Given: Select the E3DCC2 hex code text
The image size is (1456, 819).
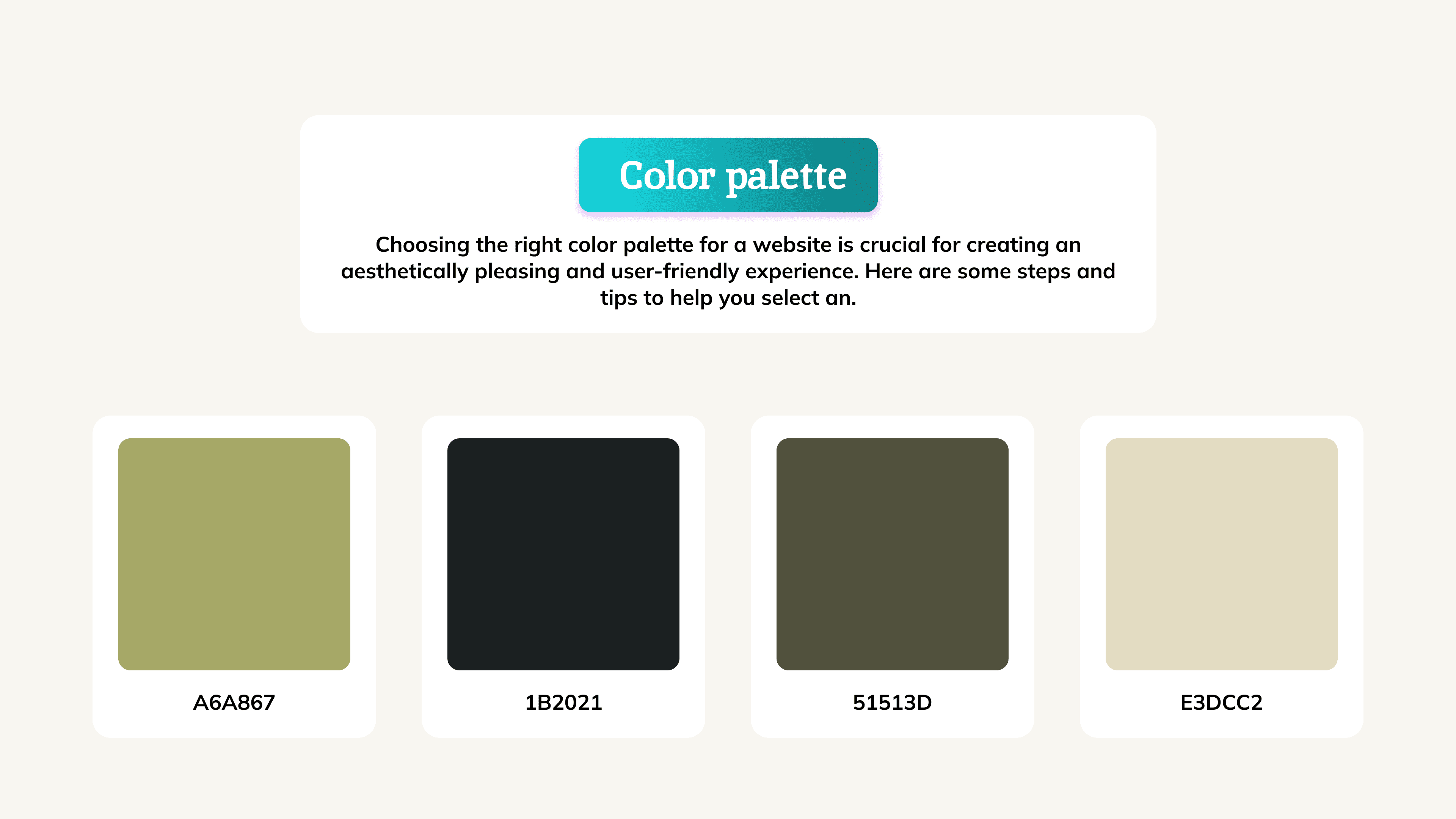Looking at the screenshot, I should (1221, 703).
